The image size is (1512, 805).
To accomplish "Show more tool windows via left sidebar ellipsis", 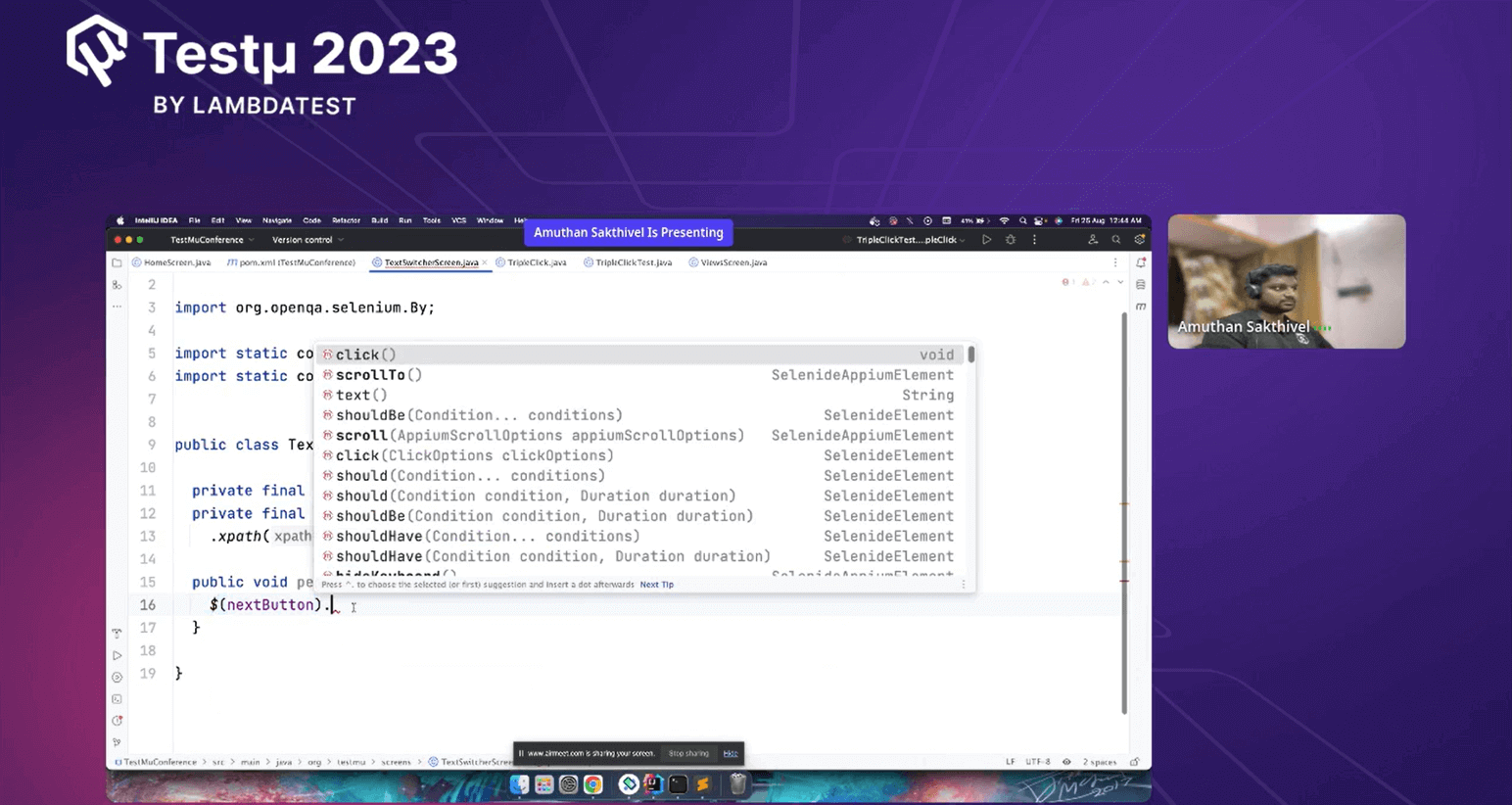I will pos(117,307).
